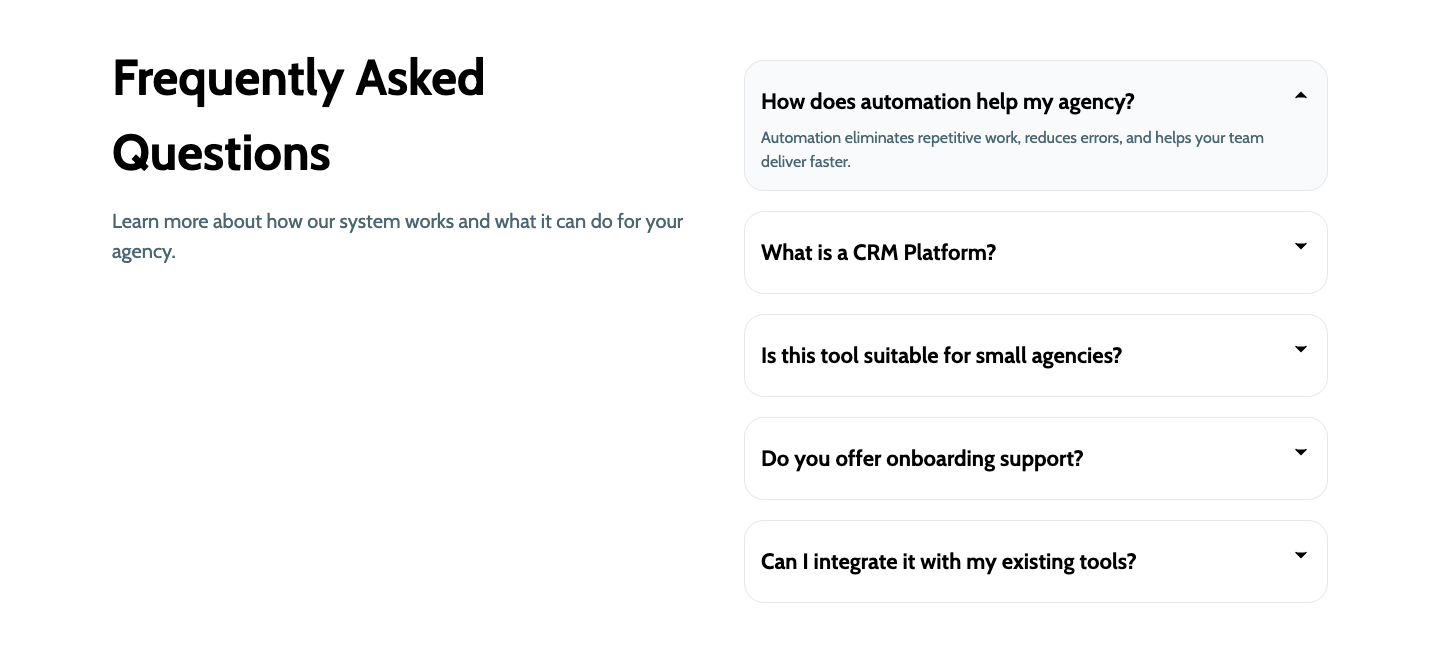This screenshot has height=663, width=1440.
Task: Click 'How does automation help my agency?' title
Action: pos(947,102)
